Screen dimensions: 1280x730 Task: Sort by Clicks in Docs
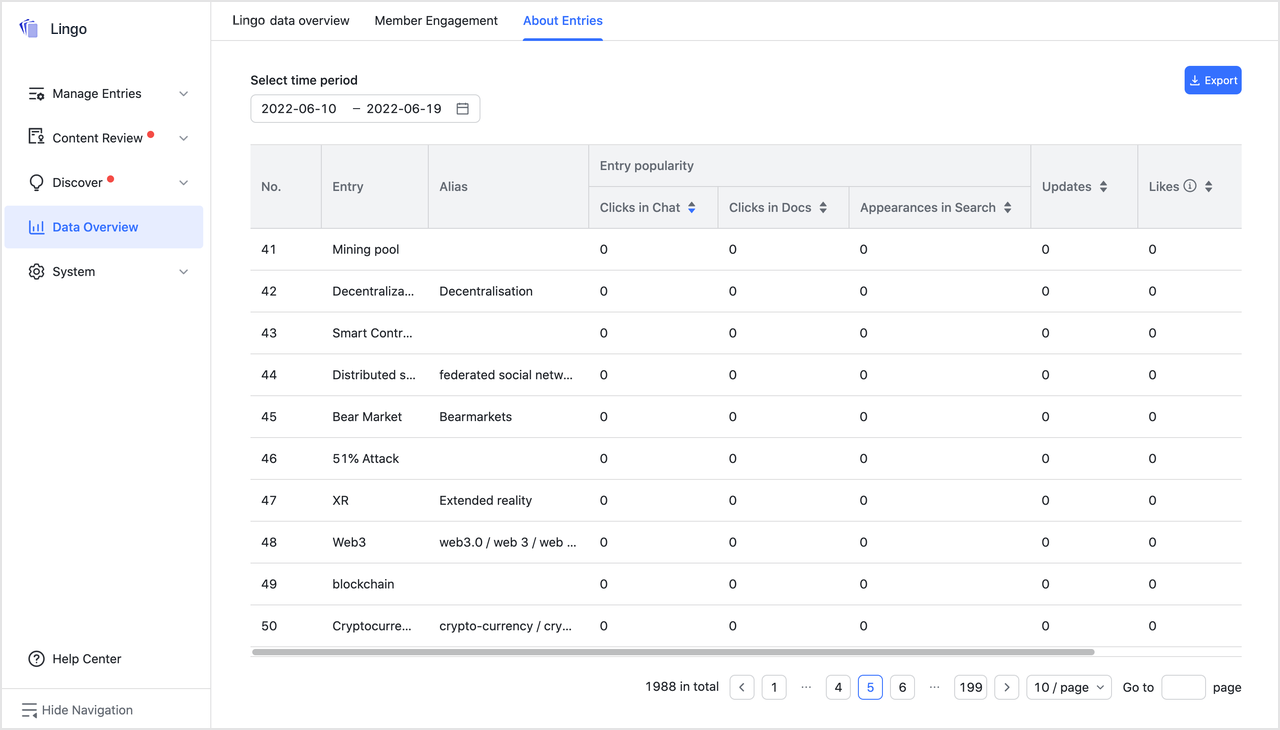click(x=823, y=208)
